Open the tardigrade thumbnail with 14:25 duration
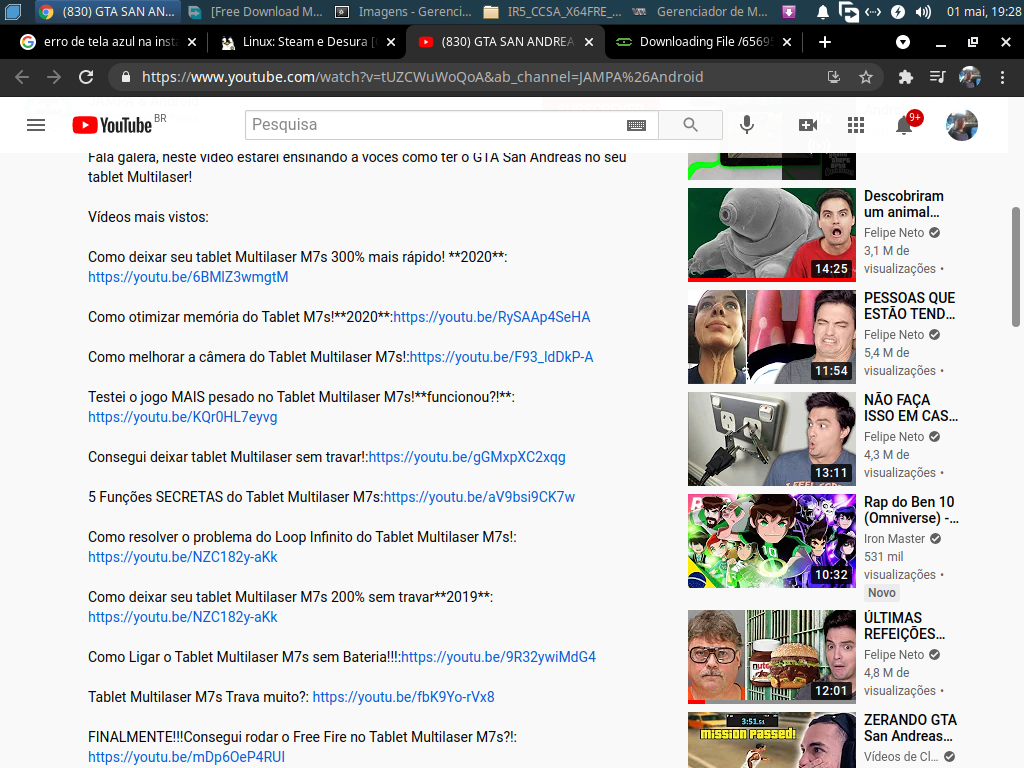 point(772,235)
